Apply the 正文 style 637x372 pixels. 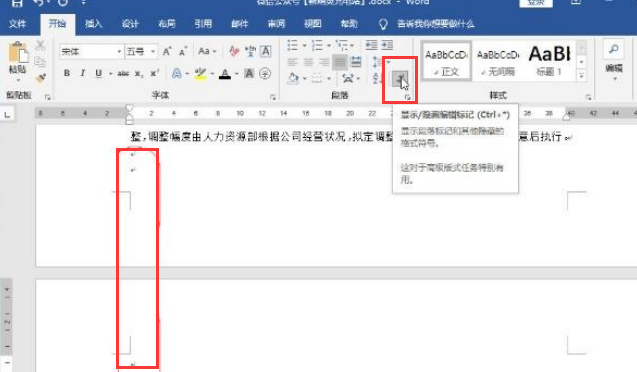pyautogui.click(x=446, y=61)
